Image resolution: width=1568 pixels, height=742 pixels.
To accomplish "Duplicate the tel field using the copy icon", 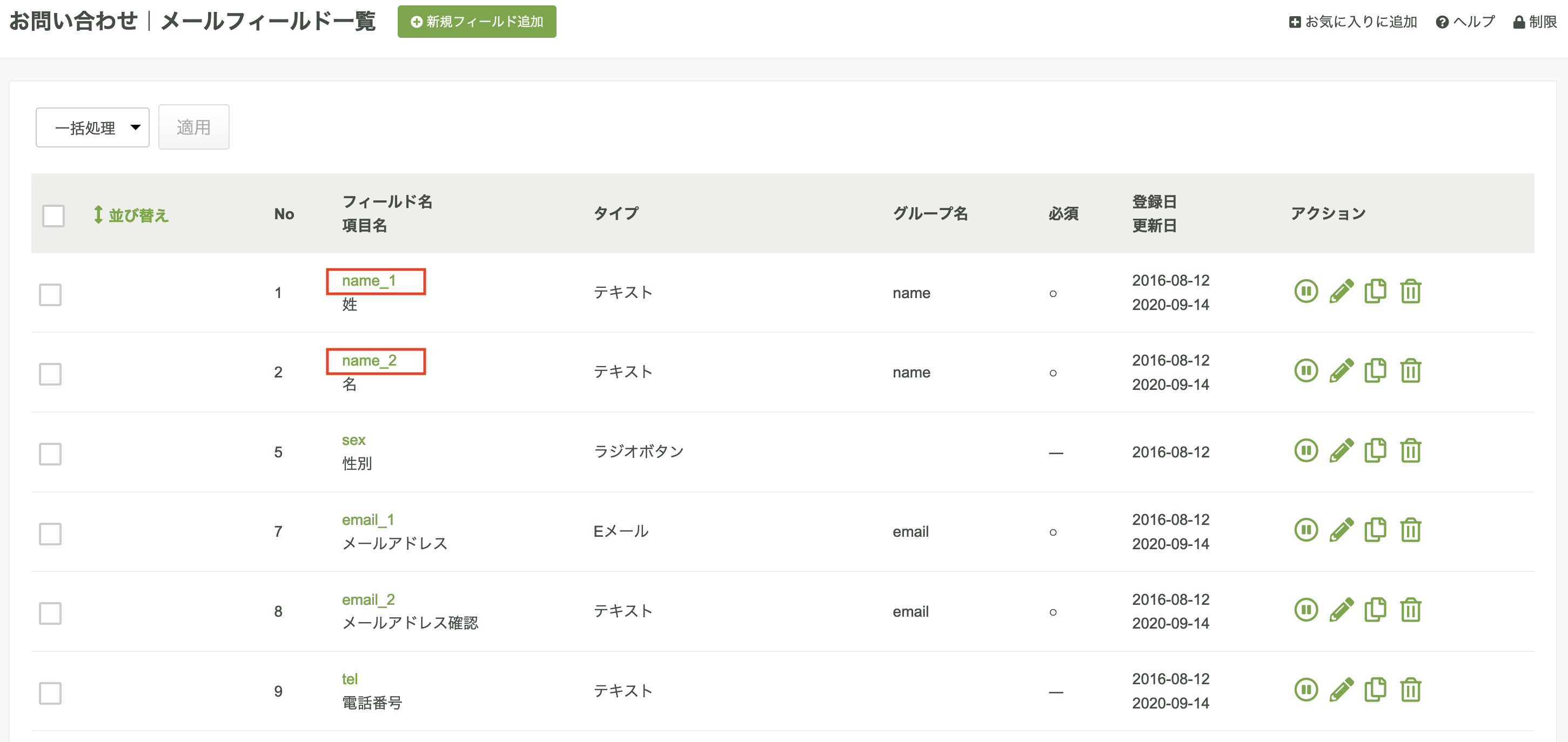I will pos(1376,689).
